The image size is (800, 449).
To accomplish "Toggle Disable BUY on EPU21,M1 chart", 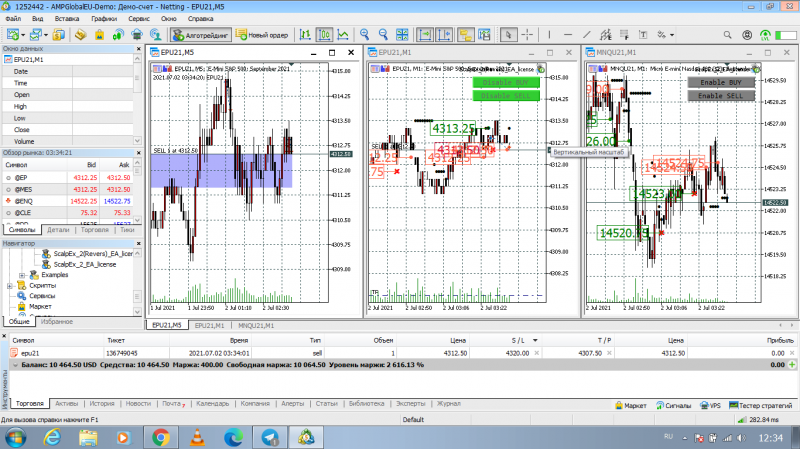I will click(x=506, y=82).
